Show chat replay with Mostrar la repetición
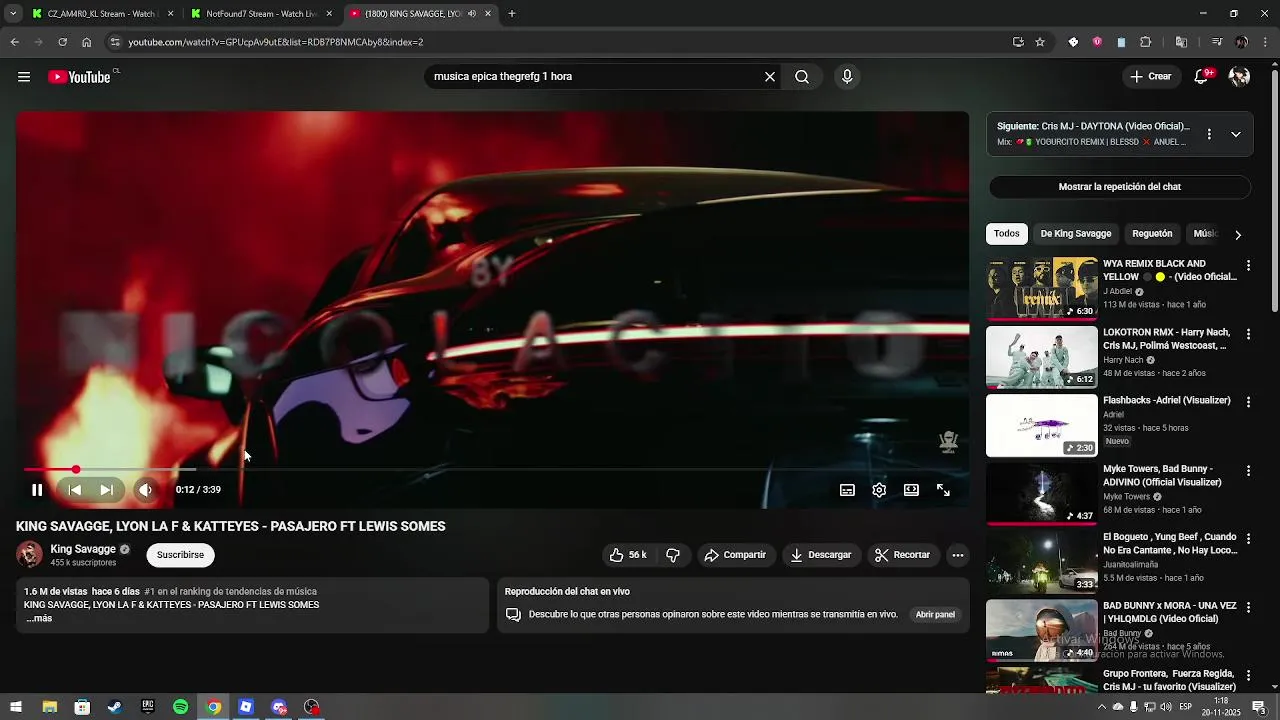This screenshot has height=720, width=1280. pyautogui.click(x=1120, y=187)
